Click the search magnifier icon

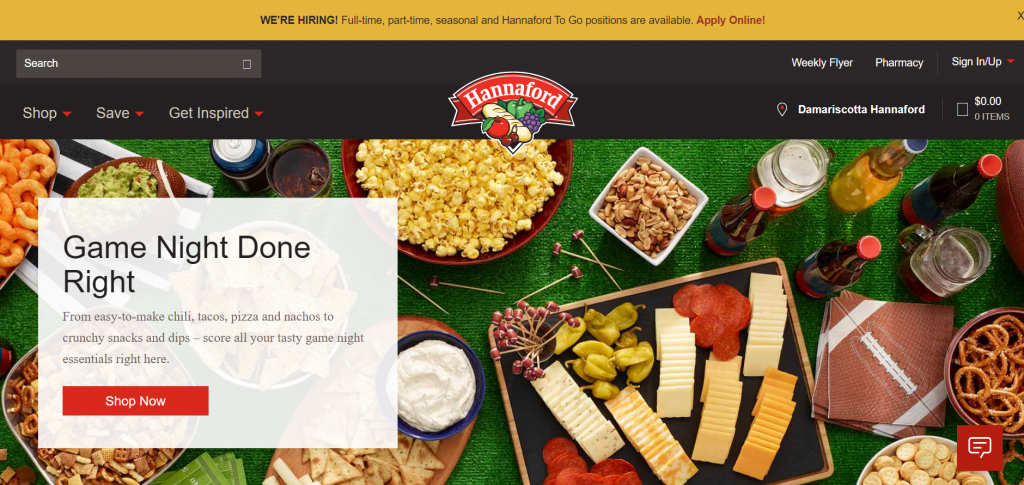click(x=247, y=64)
